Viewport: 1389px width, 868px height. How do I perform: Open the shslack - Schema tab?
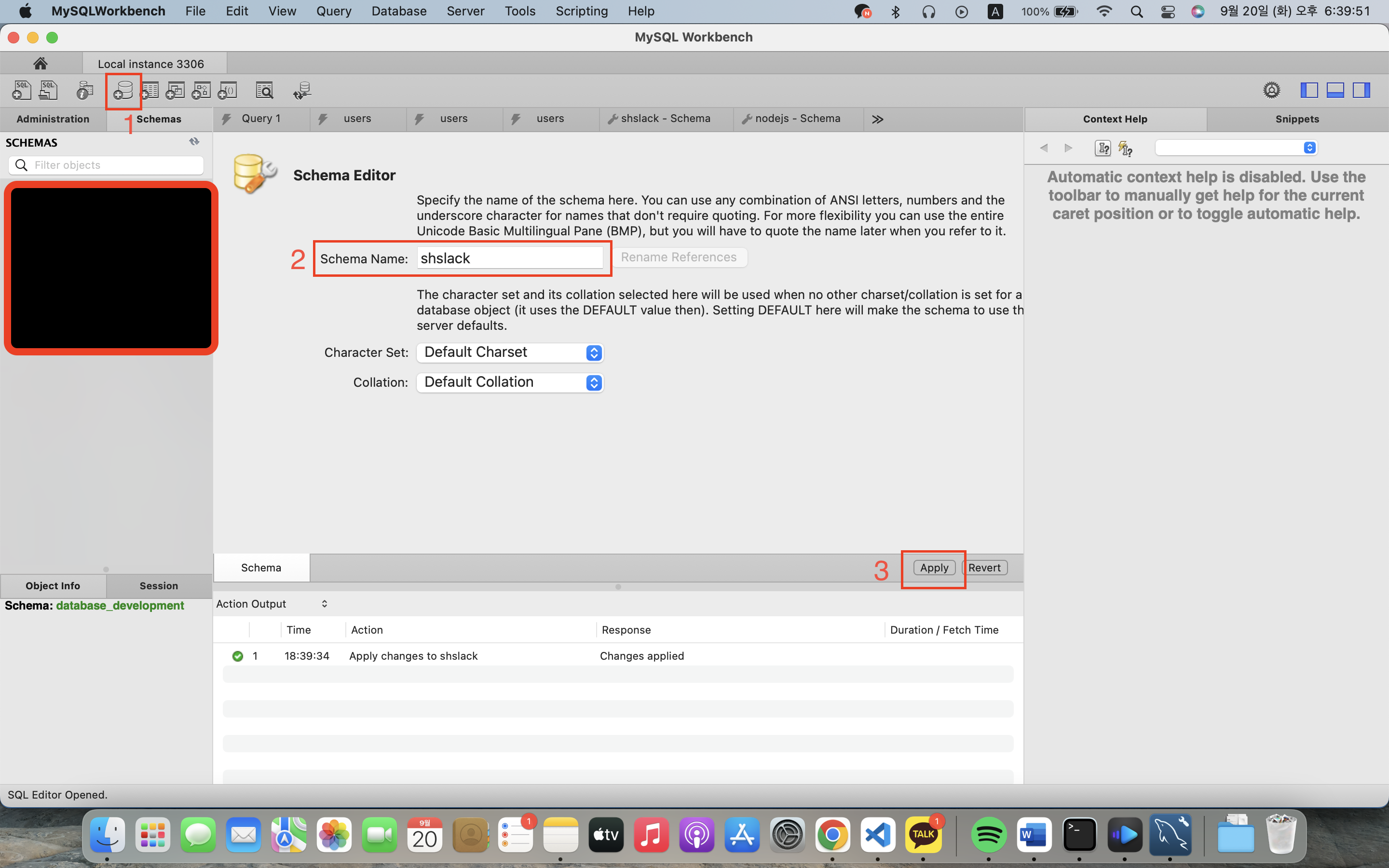click(666, 118)
